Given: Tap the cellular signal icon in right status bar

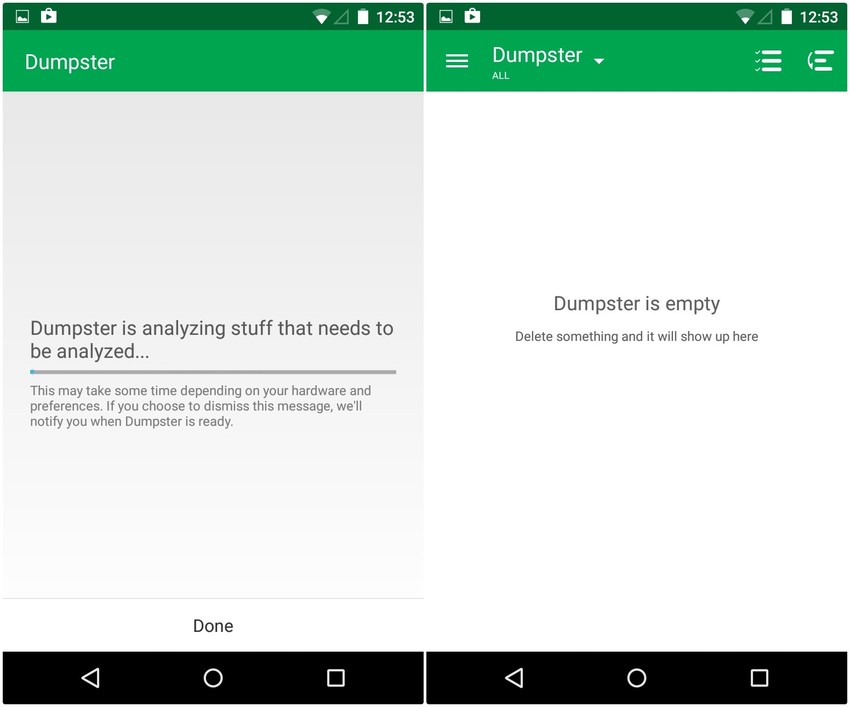Looking at the screenshot, I should [x=765, y=17].
